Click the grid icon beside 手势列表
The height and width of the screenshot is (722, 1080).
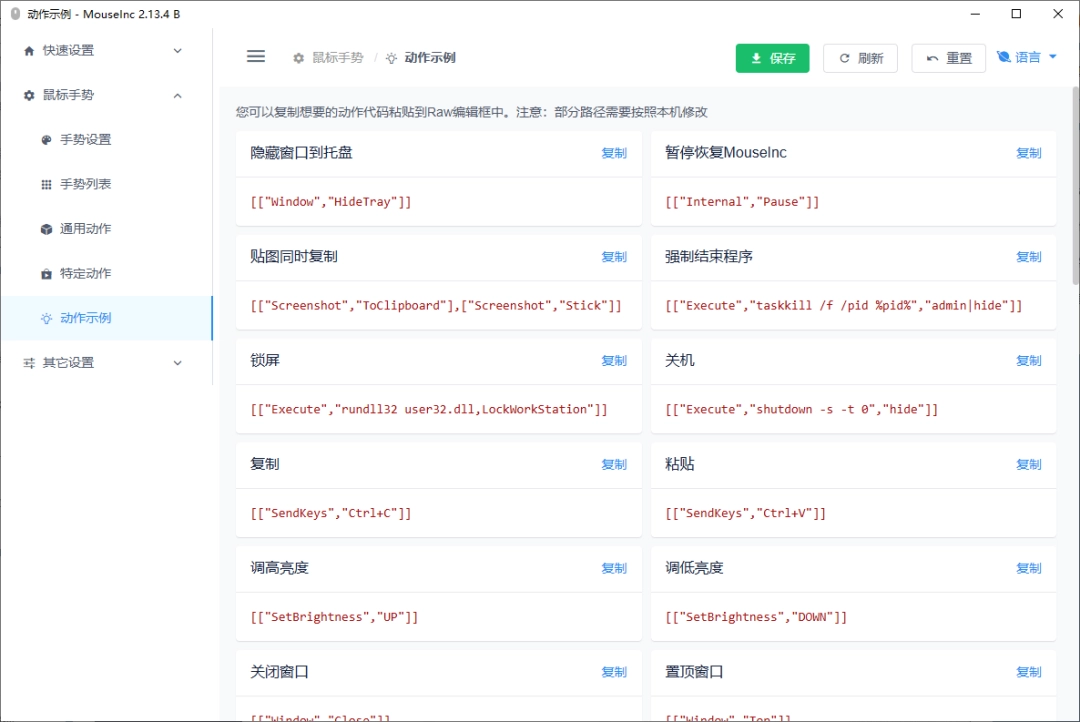(46, 185)
